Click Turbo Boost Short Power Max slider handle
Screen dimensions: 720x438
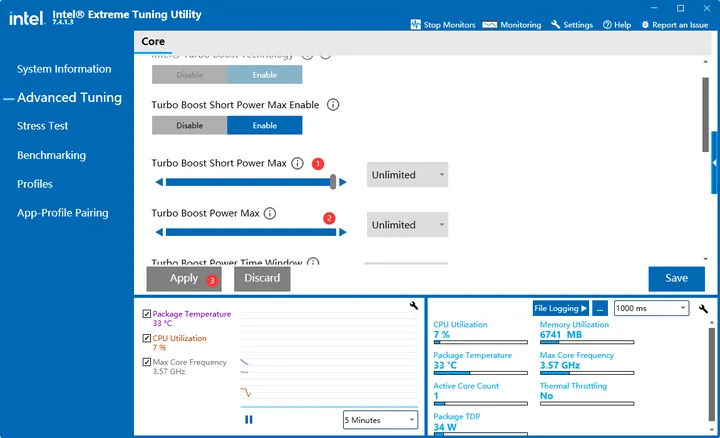(333, 182)
